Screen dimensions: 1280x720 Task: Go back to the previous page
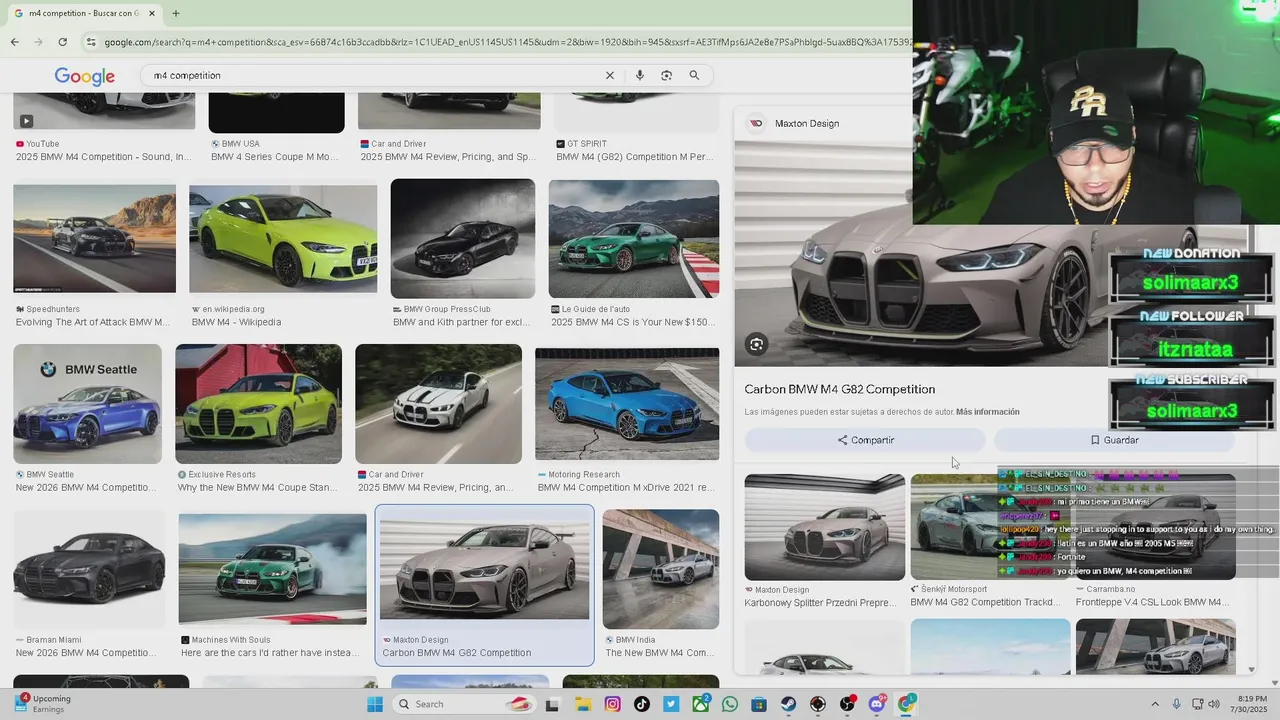15,42
